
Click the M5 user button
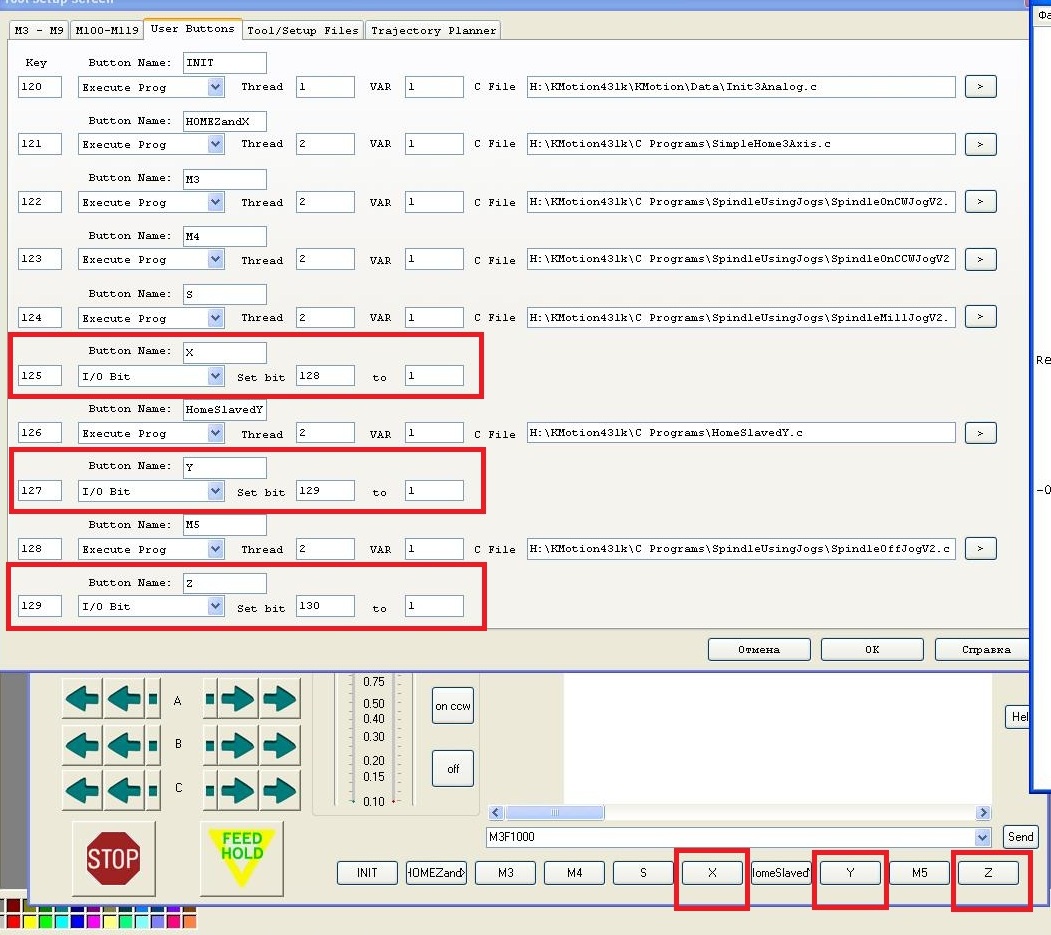pos(920,873)
